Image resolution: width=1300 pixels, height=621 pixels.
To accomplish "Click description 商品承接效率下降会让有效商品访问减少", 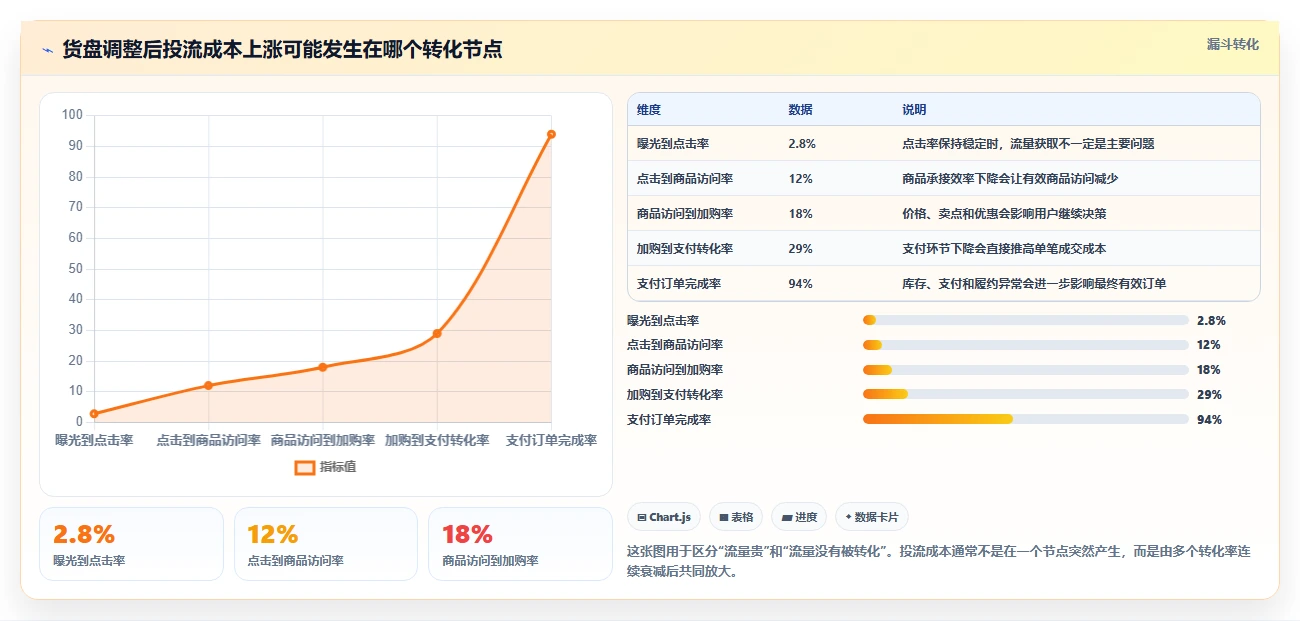I will [x=1010, y=179].
